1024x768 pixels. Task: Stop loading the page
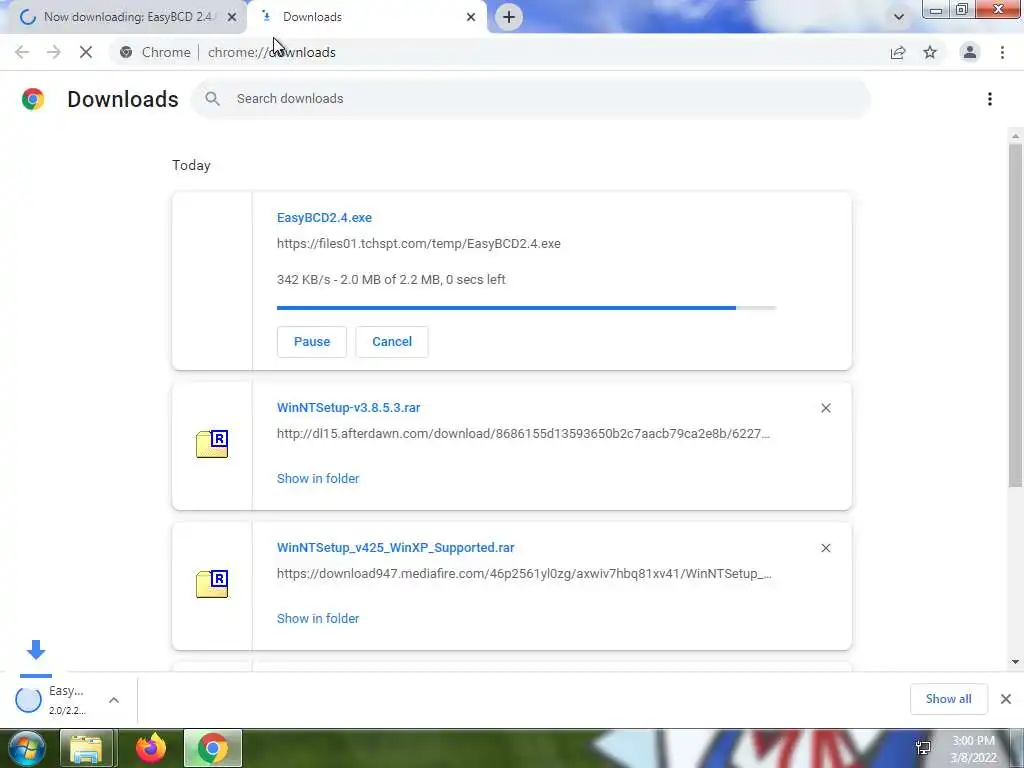[x=86, y=52]
